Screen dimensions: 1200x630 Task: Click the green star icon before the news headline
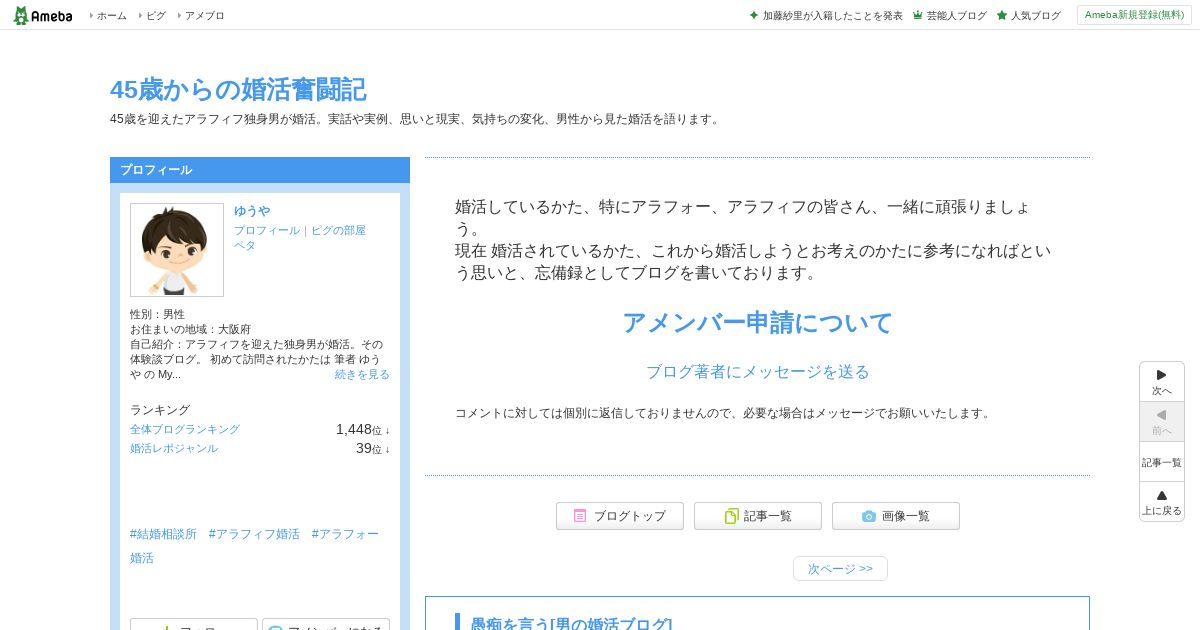pos(754,15)
